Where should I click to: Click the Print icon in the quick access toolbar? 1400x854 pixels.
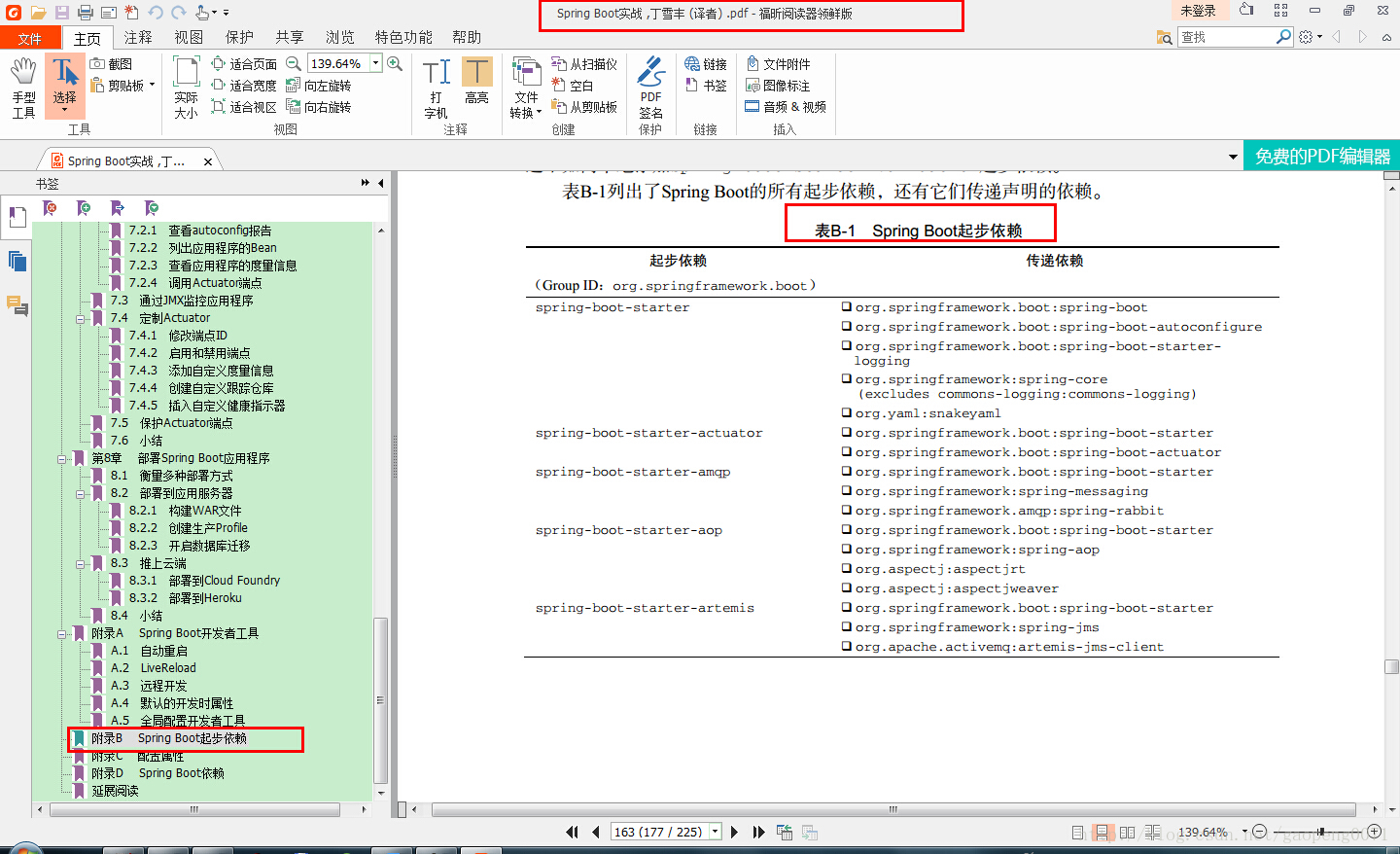pyautogui.click(x=85, y=13)
